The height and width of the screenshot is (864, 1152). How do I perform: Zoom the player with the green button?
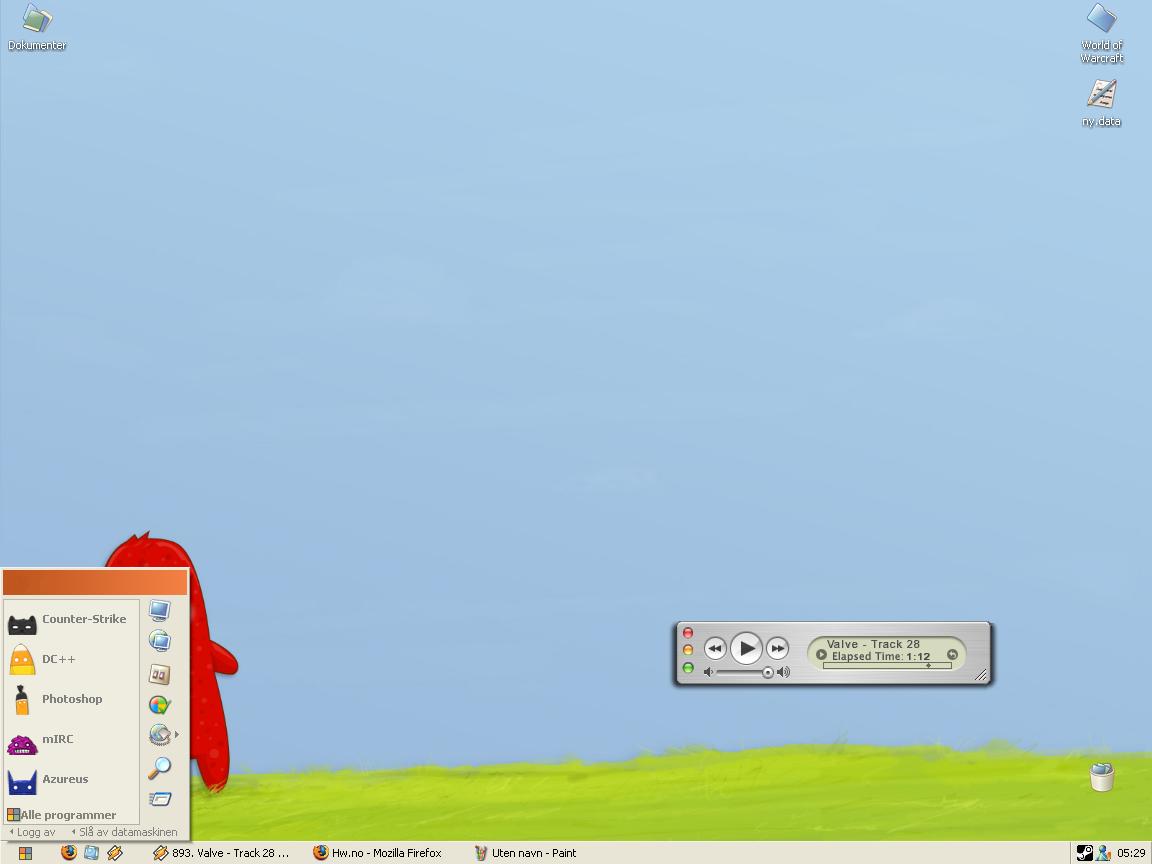point(688,667)
